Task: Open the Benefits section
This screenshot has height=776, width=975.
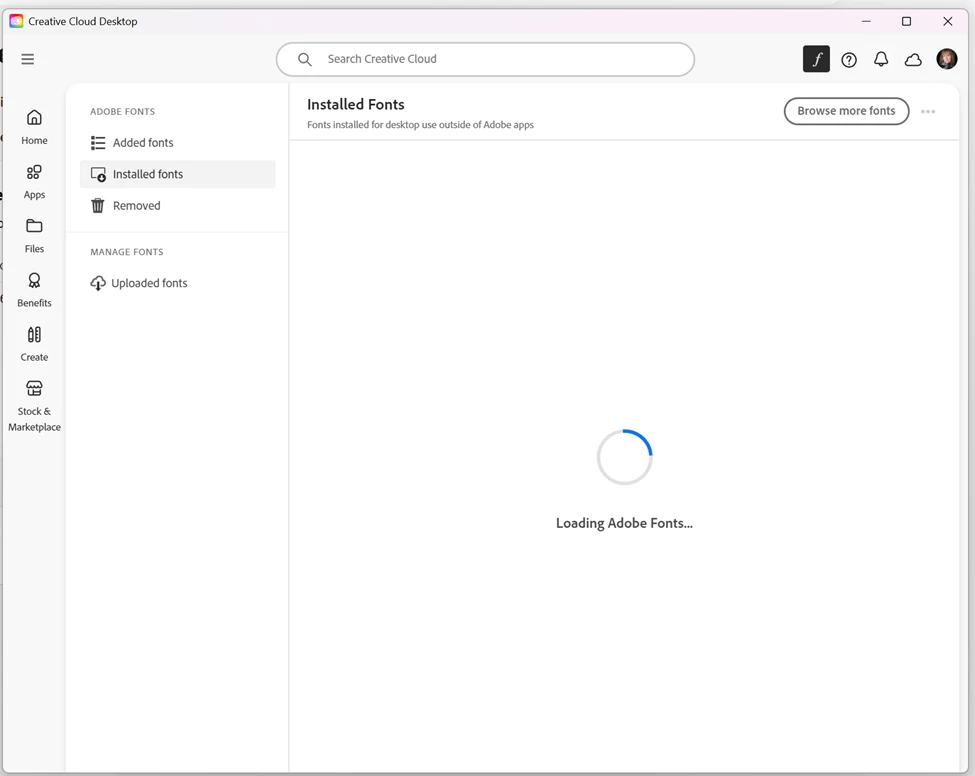Action: coord(34,290)
